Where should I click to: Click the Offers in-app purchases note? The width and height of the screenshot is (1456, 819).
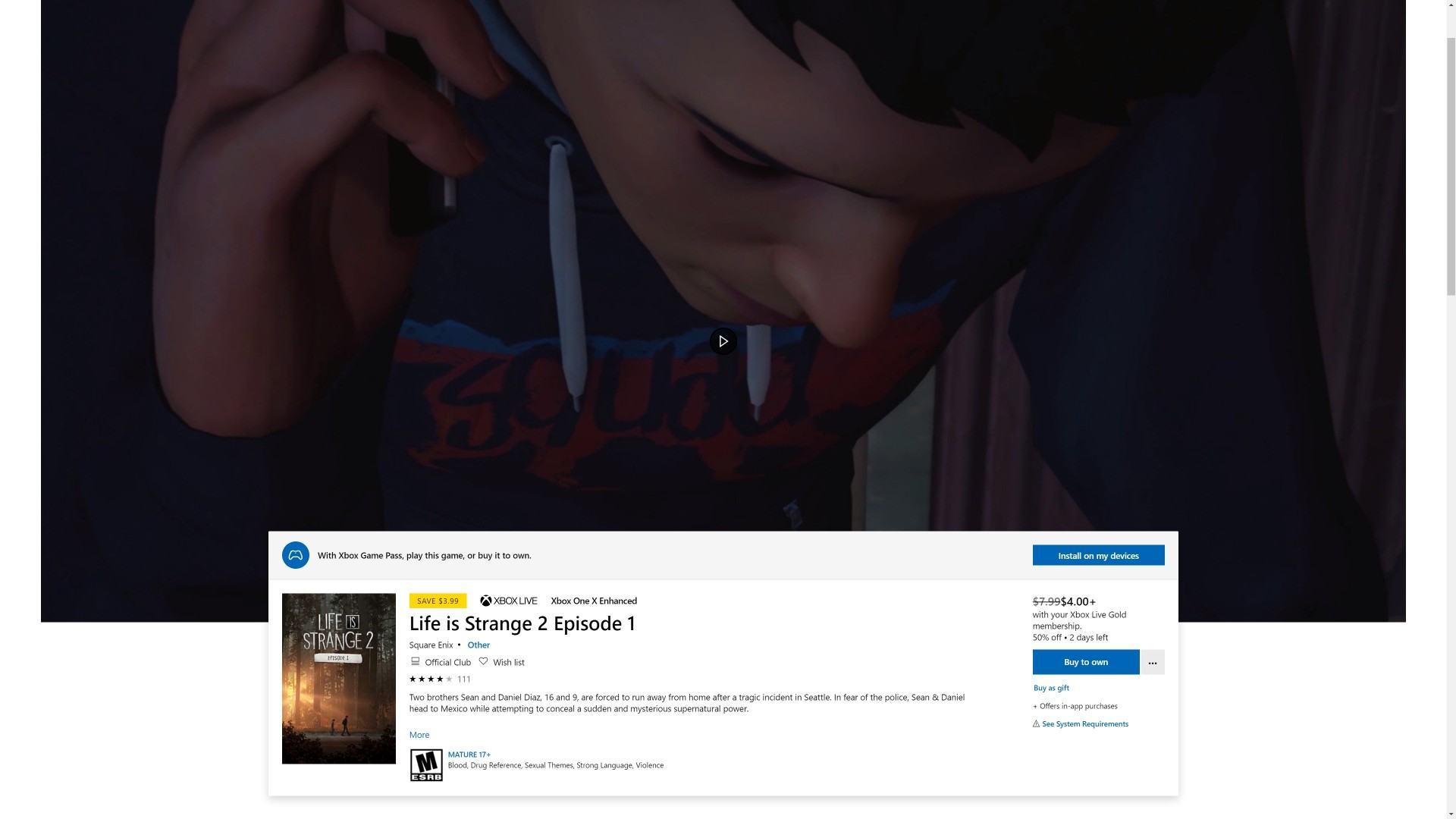(x=1075, y=706)
